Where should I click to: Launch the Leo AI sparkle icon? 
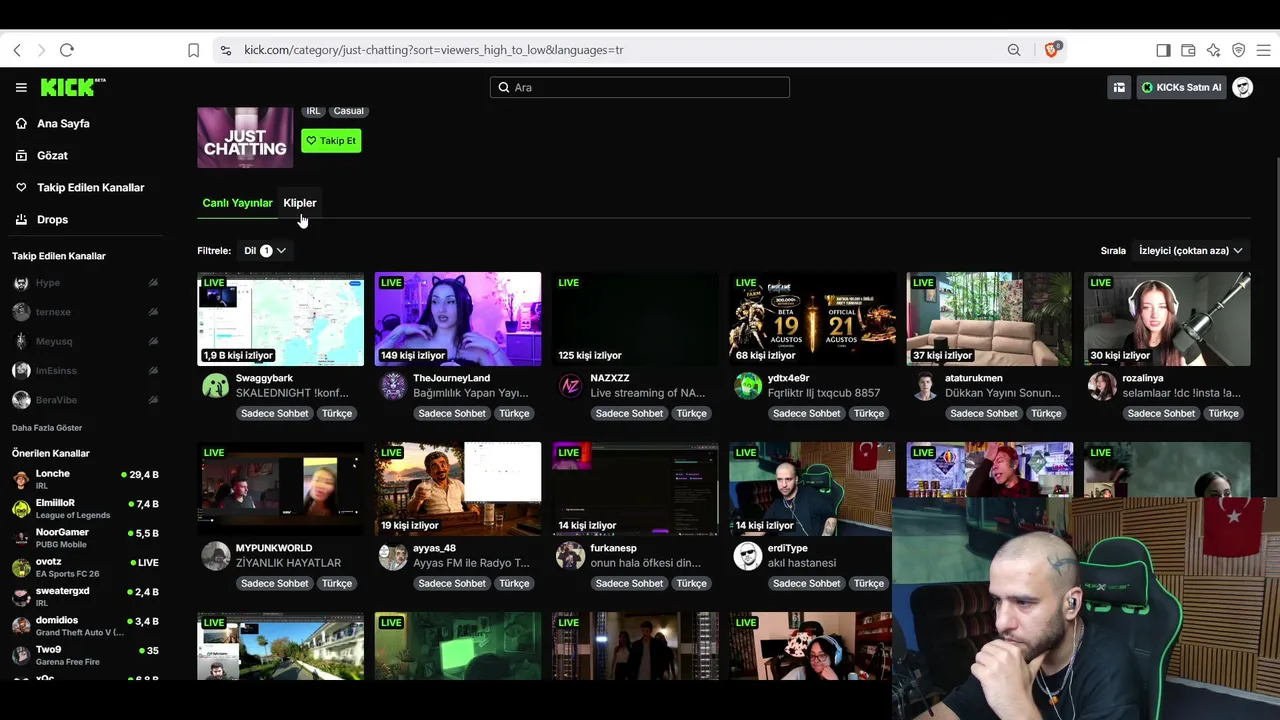point(1213,50)
